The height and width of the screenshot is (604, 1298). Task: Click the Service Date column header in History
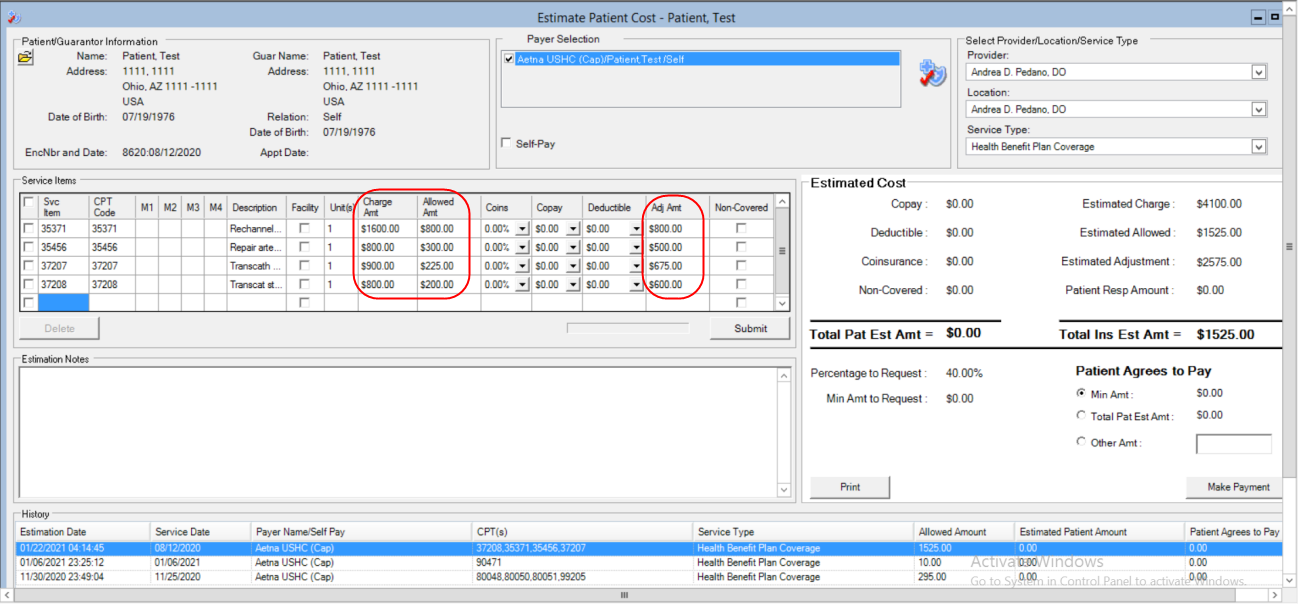[x=200, y=532]
